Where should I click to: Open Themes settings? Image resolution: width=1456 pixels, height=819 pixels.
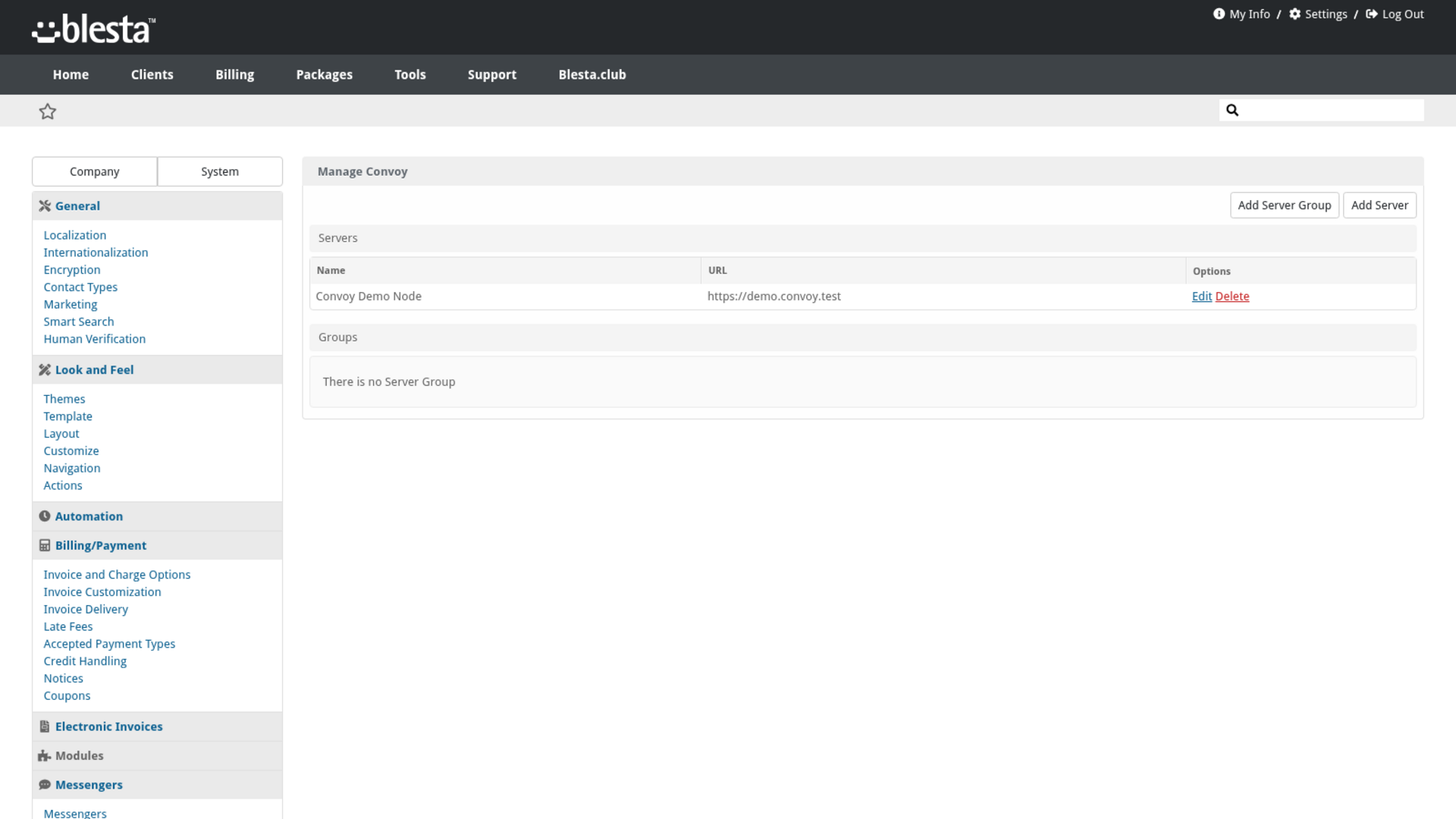coord(64,399)
